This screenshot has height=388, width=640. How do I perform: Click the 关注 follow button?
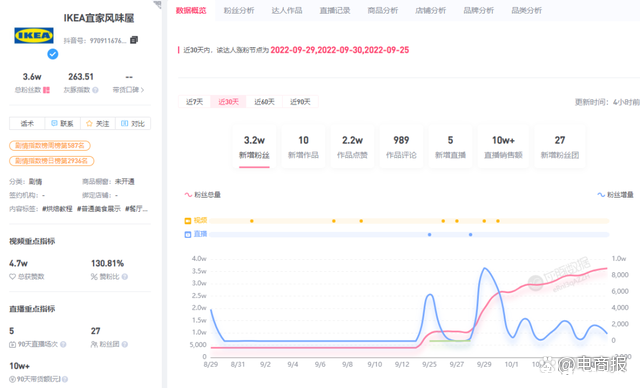pyautogui.click(x=98, y=124)
